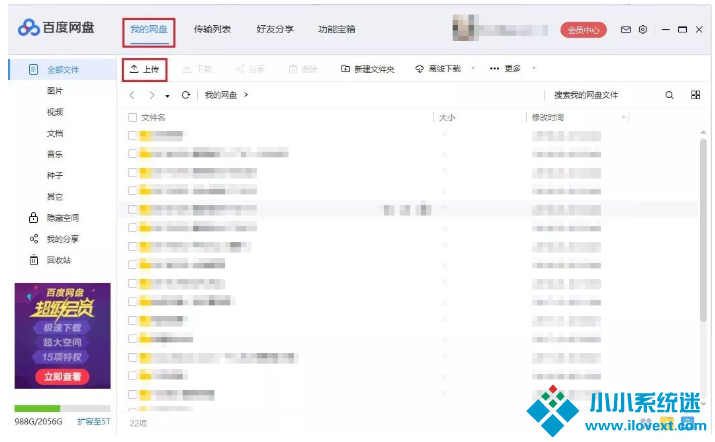Image resolution: width=715 pixels, height=442 pixels.
Task: Select 种子 category
Action: point(55,176)
